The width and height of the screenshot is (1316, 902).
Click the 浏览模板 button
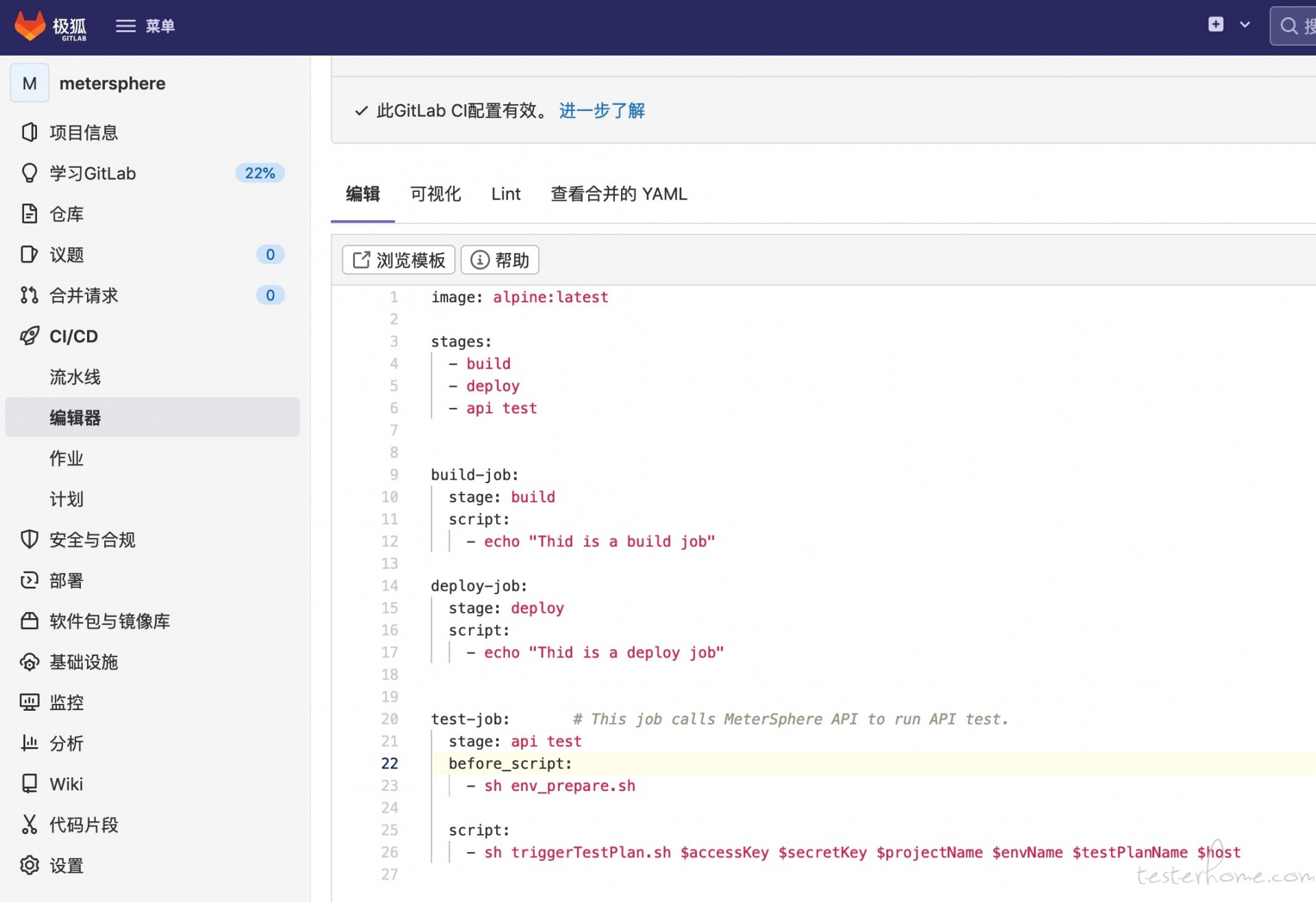(399, 260)
